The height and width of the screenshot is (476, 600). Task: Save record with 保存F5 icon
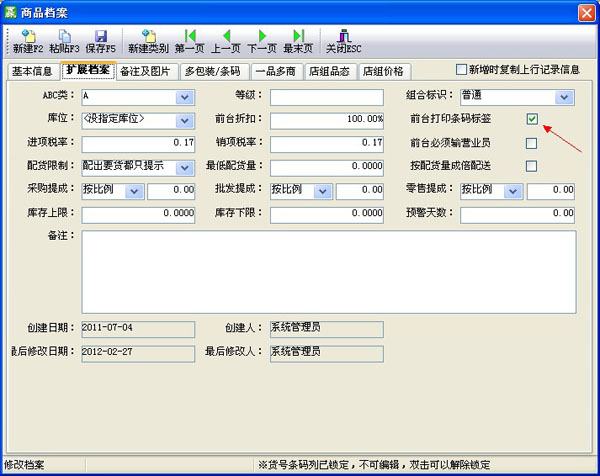click(100, 41)
